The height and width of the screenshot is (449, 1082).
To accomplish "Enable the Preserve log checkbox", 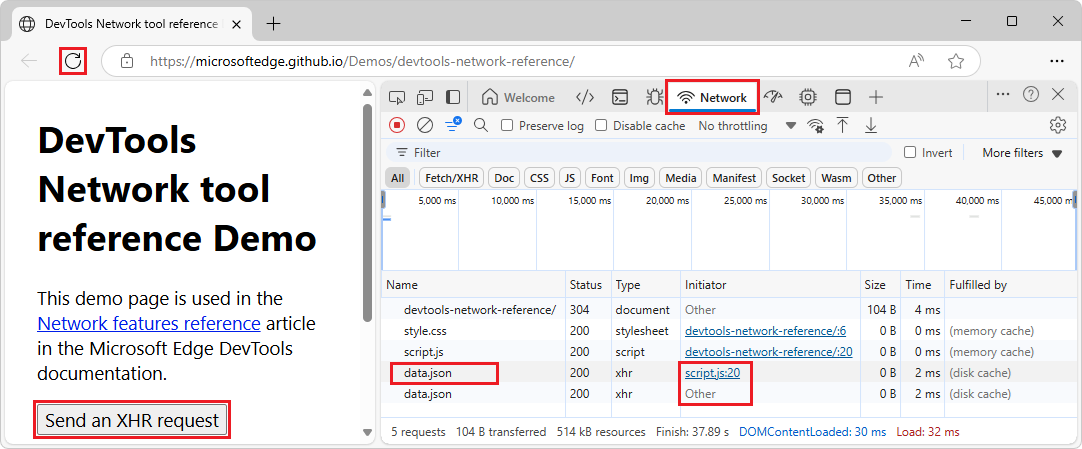I will 507,126.
